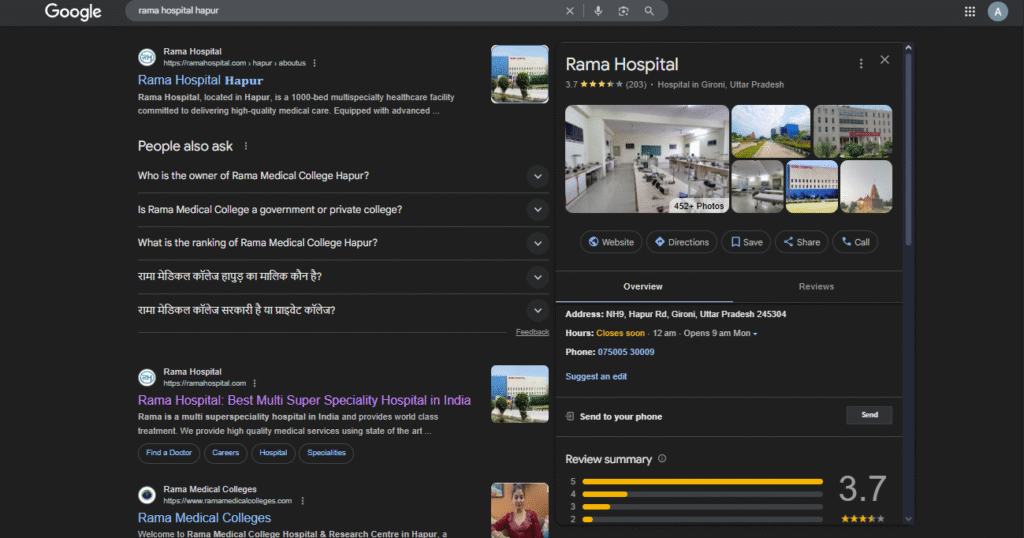
Task: Open more options in Rama Hospital panel
Action: click(x=861, y=64)
